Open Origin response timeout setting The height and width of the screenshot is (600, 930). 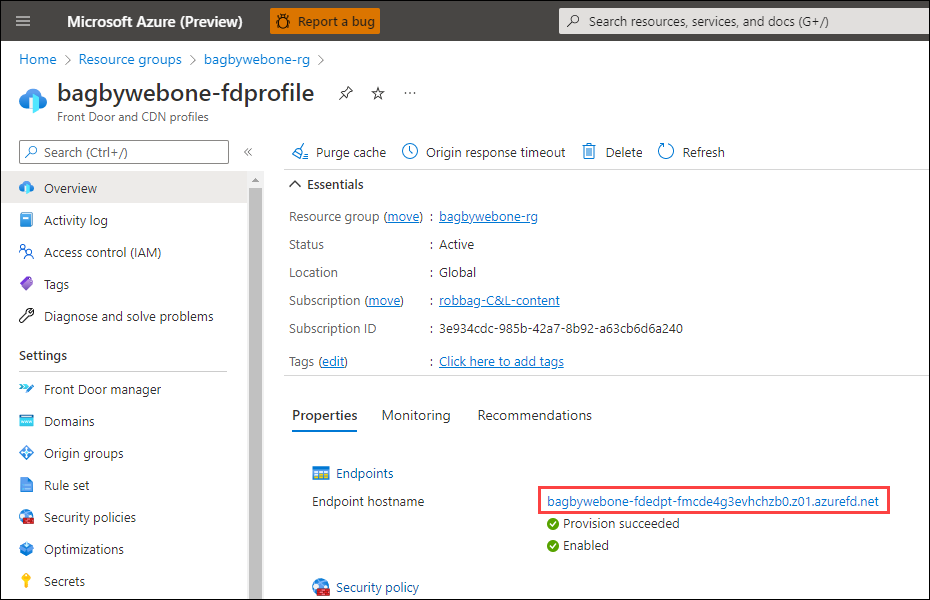[483, 152]
